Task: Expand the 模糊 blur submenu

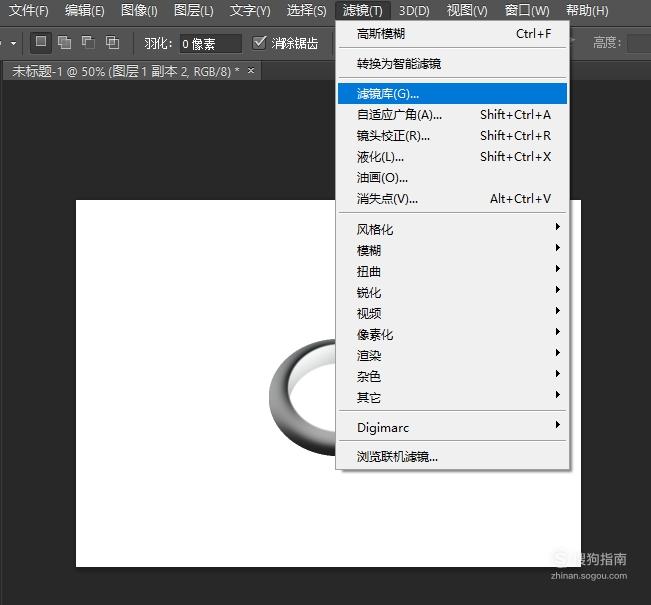Action: point(453,250)
